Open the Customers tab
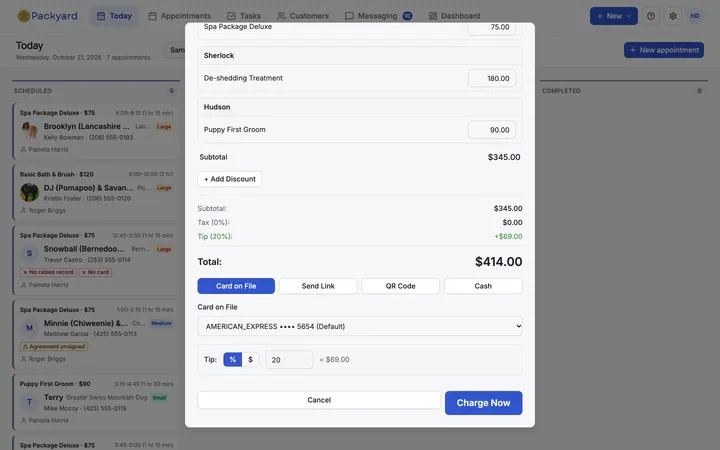This screenshot has width=720, height=450. pyautogui.click(x=303, y=16)
